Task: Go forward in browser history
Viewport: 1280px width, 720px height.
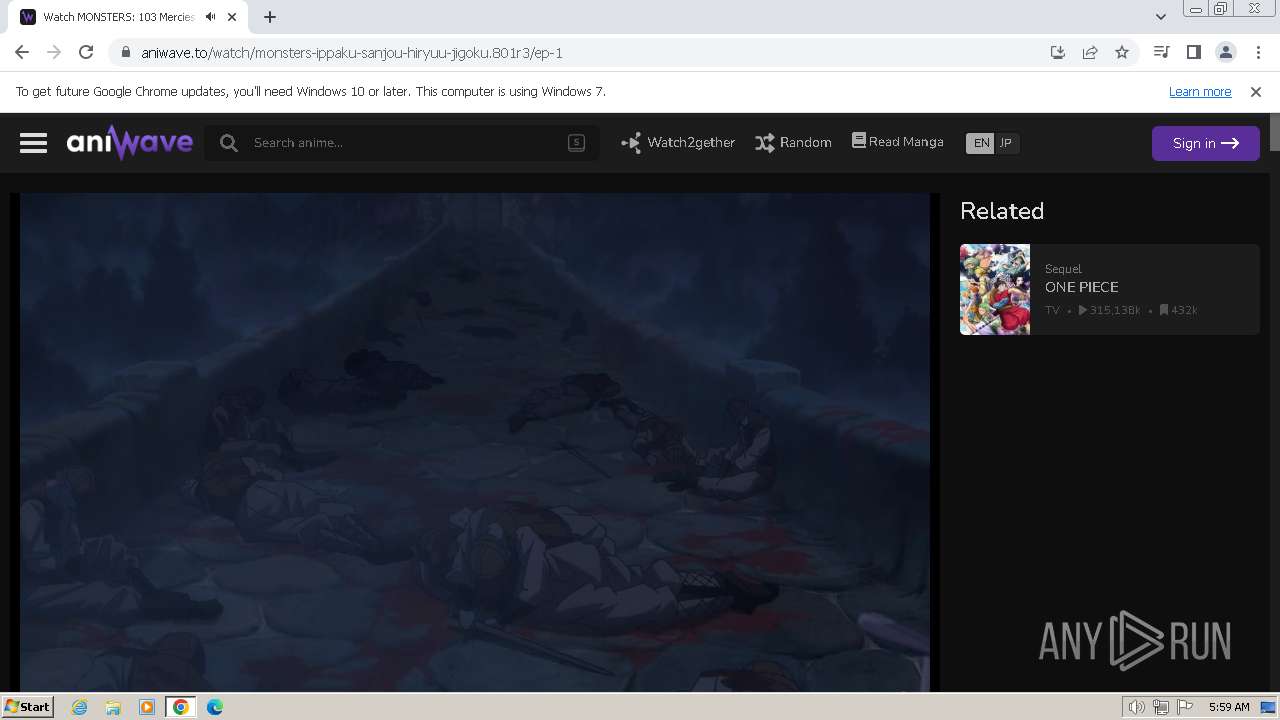Action: [54, 53]
